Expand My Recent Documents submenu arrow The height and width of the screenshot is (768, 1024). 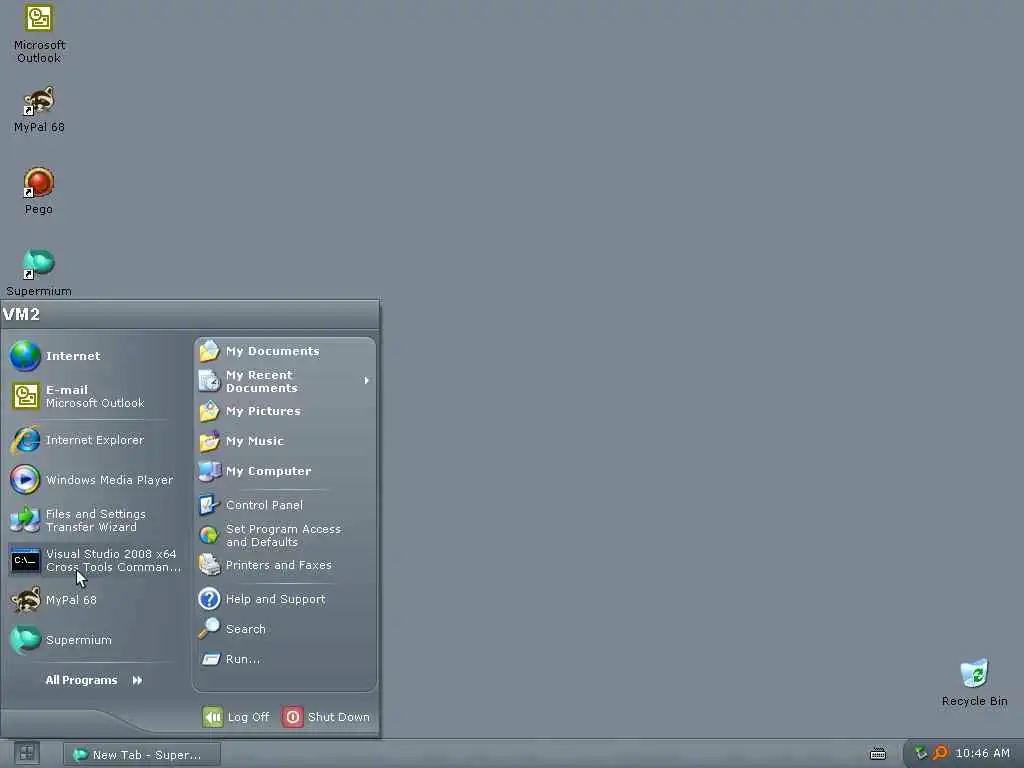366,381
